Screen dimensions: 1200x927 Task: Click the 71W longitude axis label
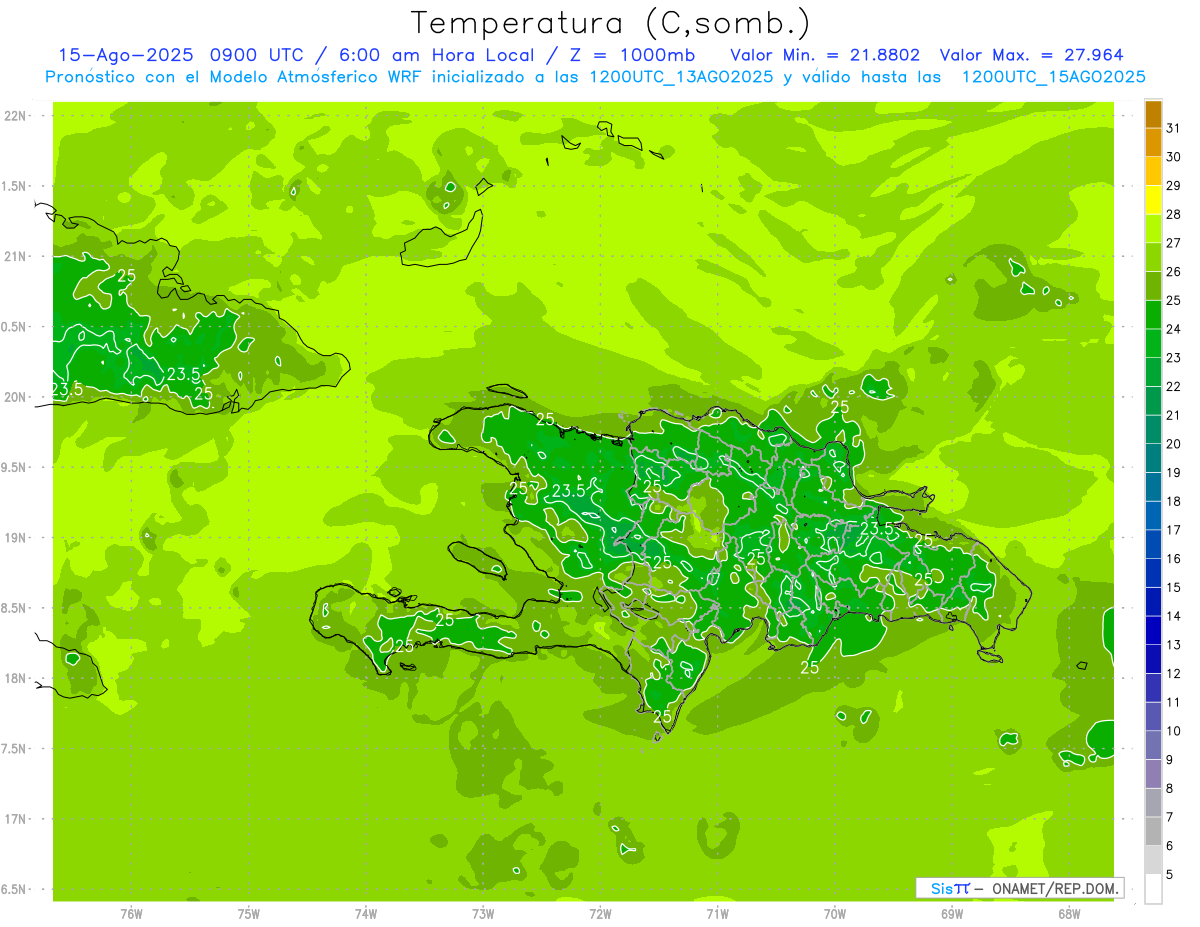coord(717,914)
